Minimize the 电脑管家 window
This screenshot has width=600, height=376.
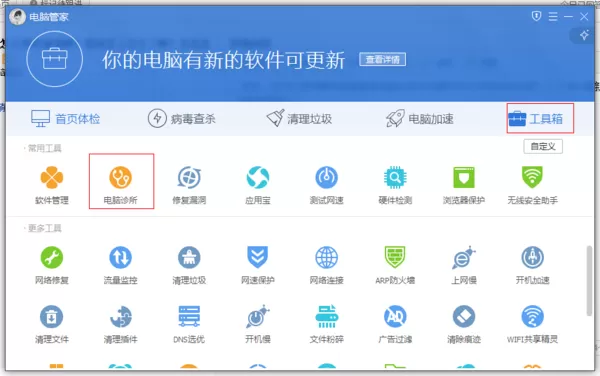click(x=568, y=16)
